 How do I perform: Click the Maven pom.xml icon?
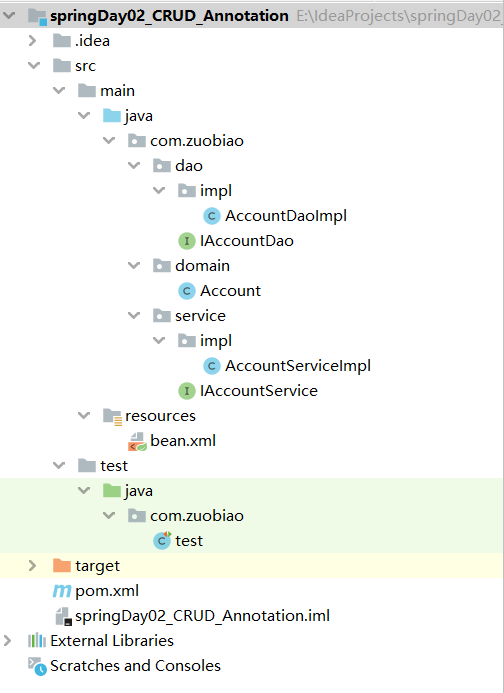[61, 590]
